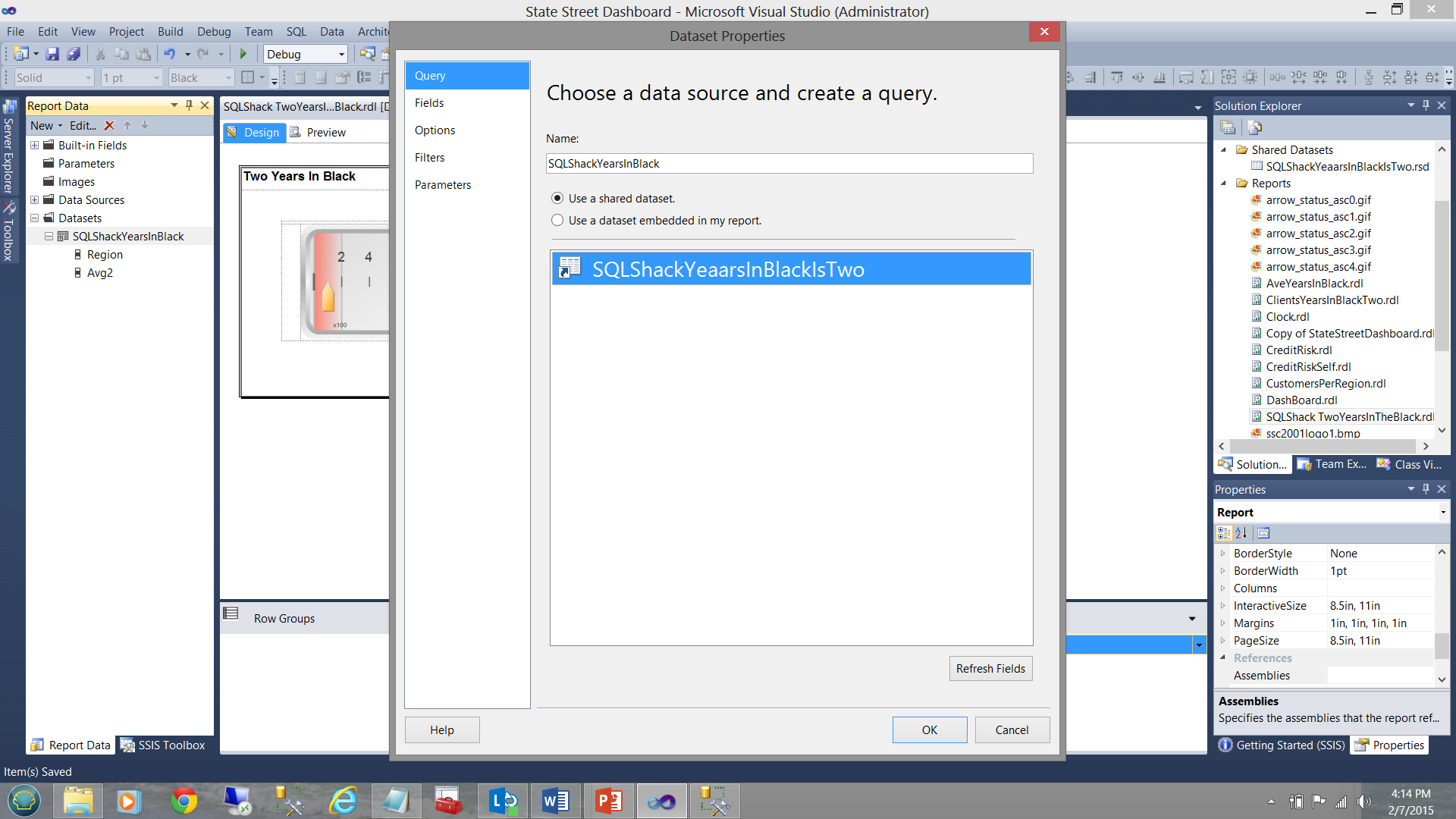Select 'Use a dataset embedded in my report'
The height and width of the screenshot is (819, 1456).
[x=557, y=221]
